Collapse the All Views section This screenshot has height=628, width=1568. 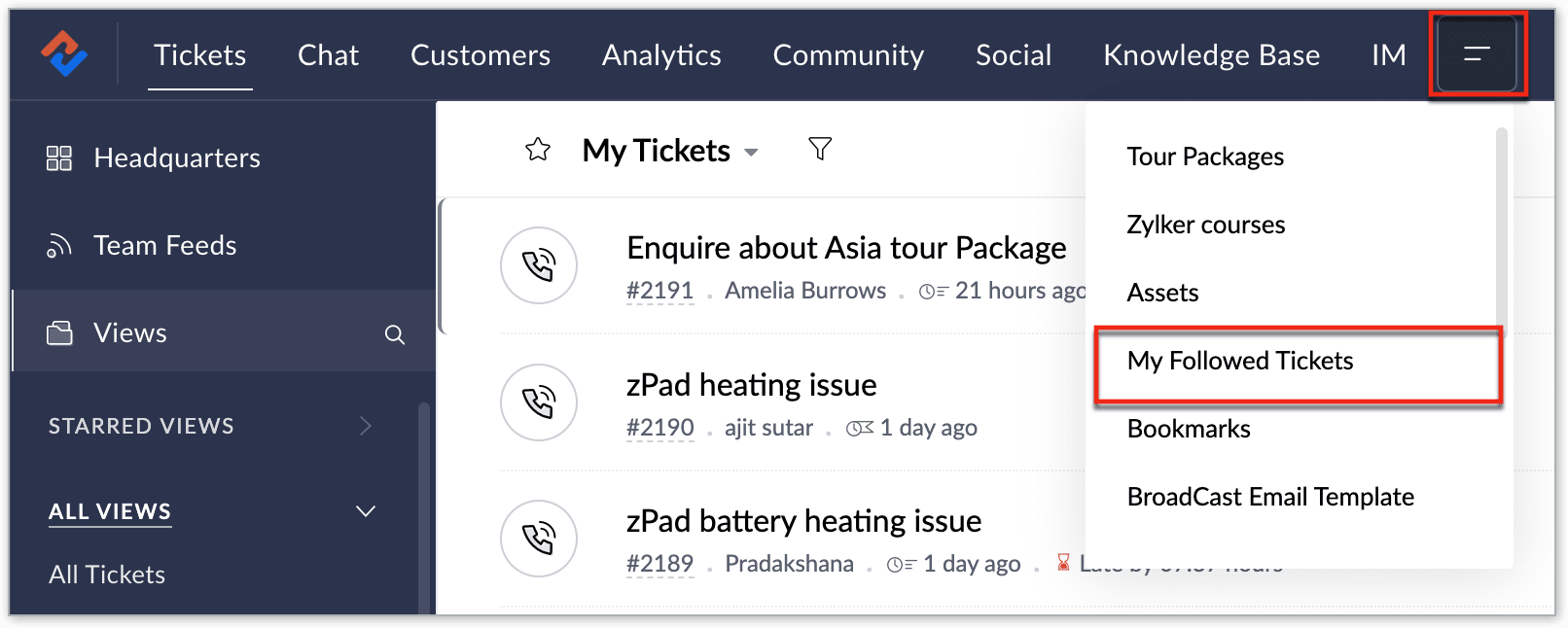coord(365,511)
